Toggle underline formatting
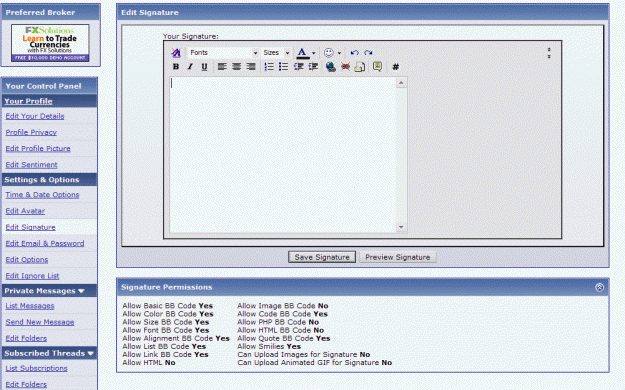The height and width of the screenshot is (390, 625). click(204, 67)
